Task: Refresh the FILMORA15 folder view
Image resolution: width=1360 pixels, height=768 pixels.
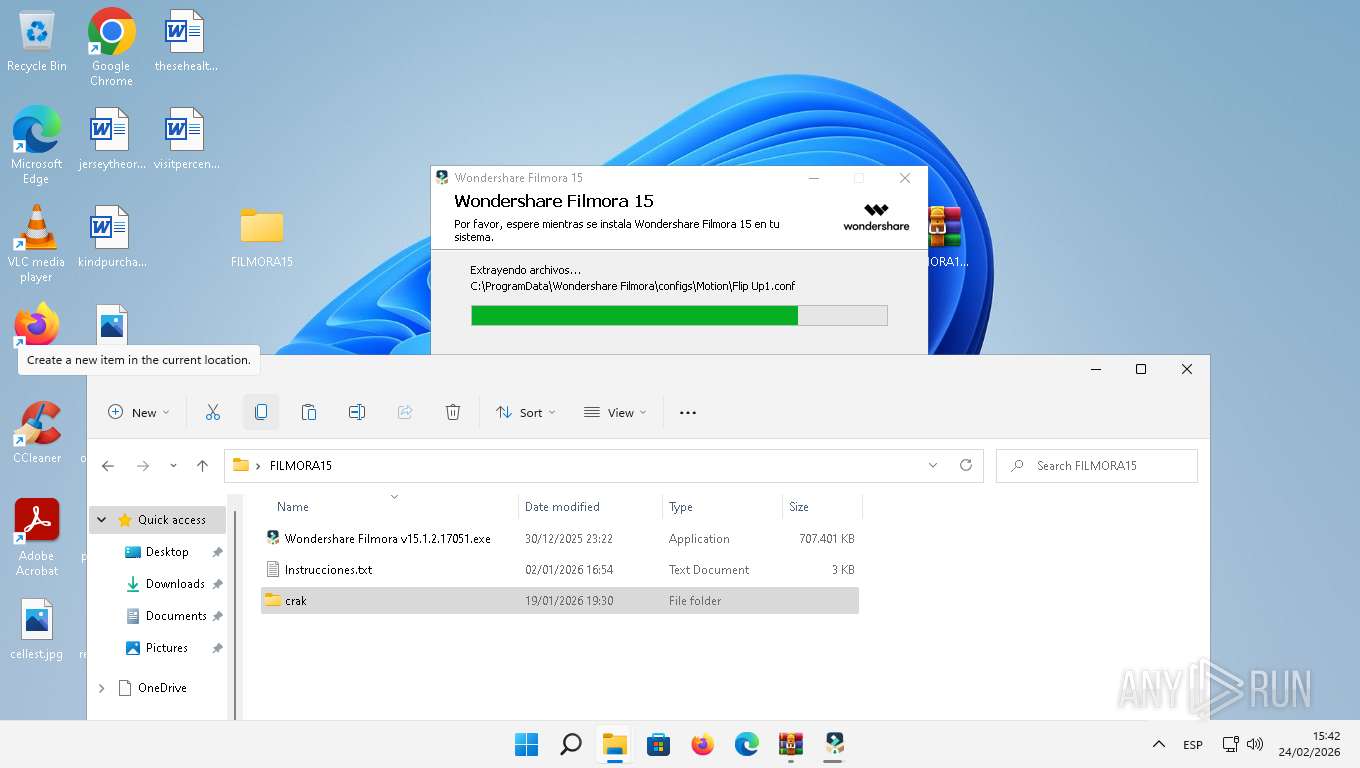Action: point(966,466)
